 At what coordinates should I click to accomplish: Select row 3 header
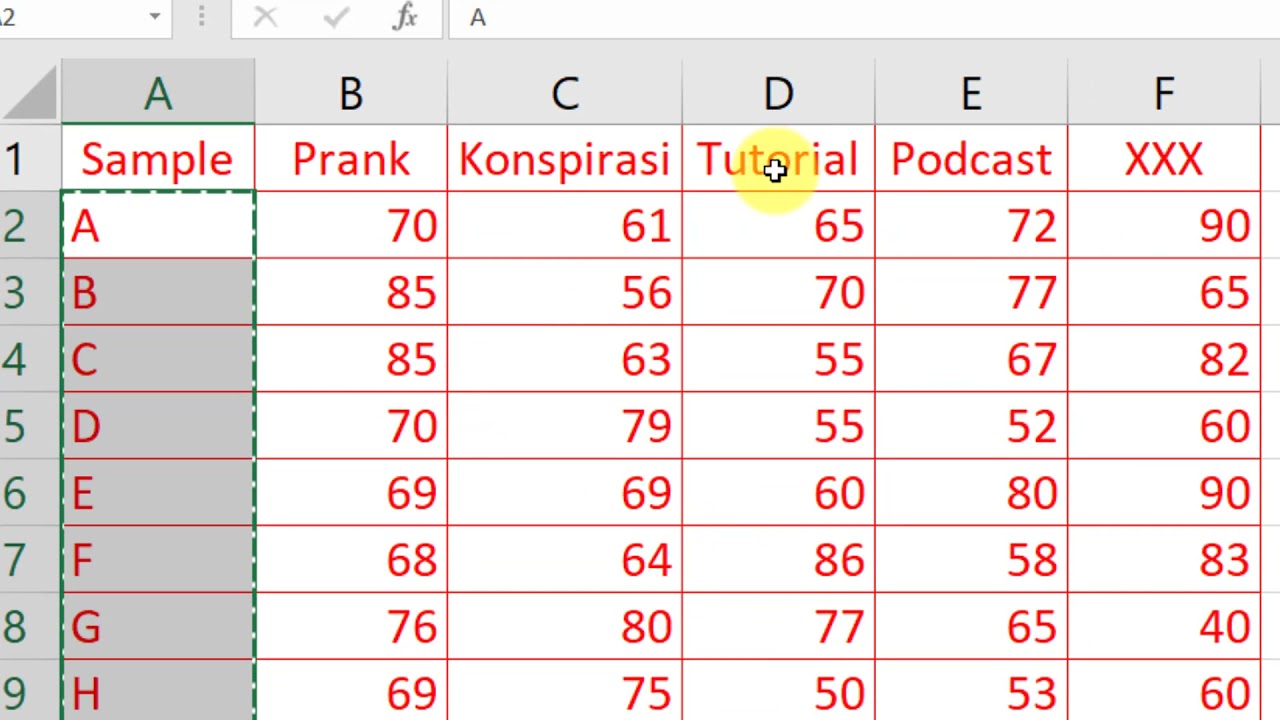click(x=30, y=293)
